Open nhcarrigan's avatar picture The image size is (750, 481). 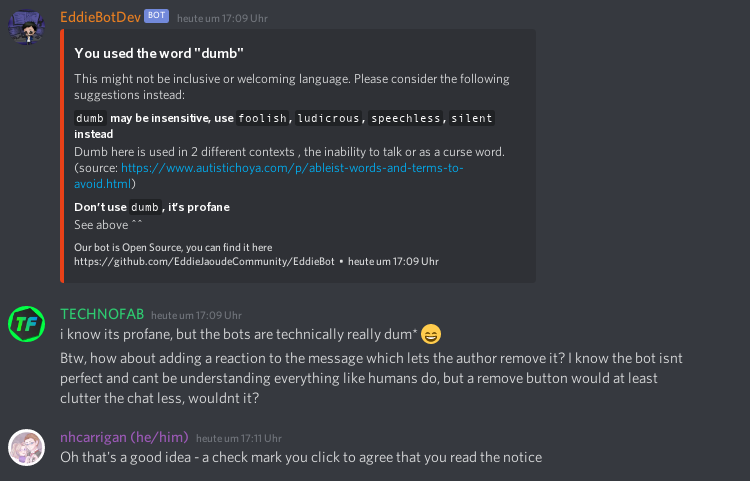coord(26,447)
